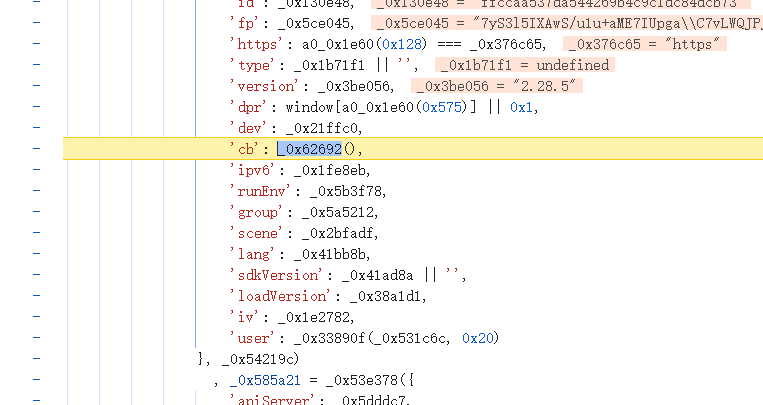Click the _0x38a1d1 variable after 'loadVersion'
Image resolution: width=763 pixels, height=405 pixels.
[x=389, y=296]
